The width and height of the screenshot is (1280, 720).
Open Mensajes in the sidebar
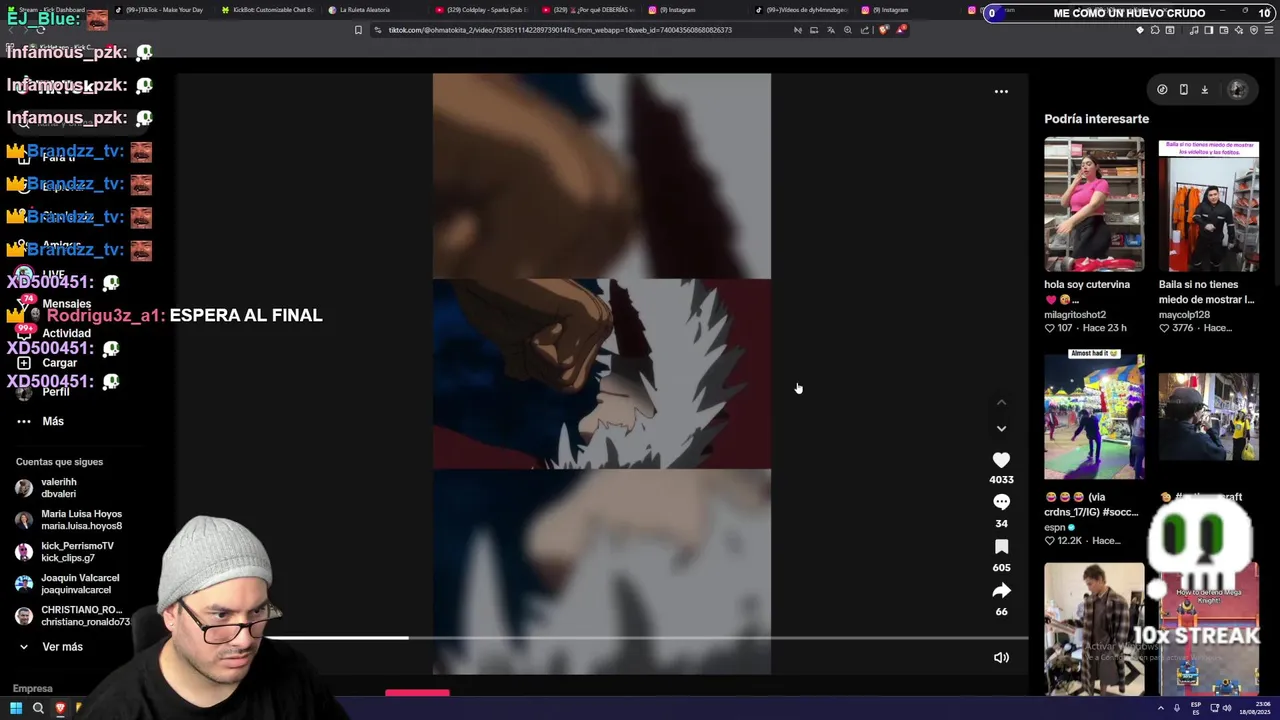66,304
